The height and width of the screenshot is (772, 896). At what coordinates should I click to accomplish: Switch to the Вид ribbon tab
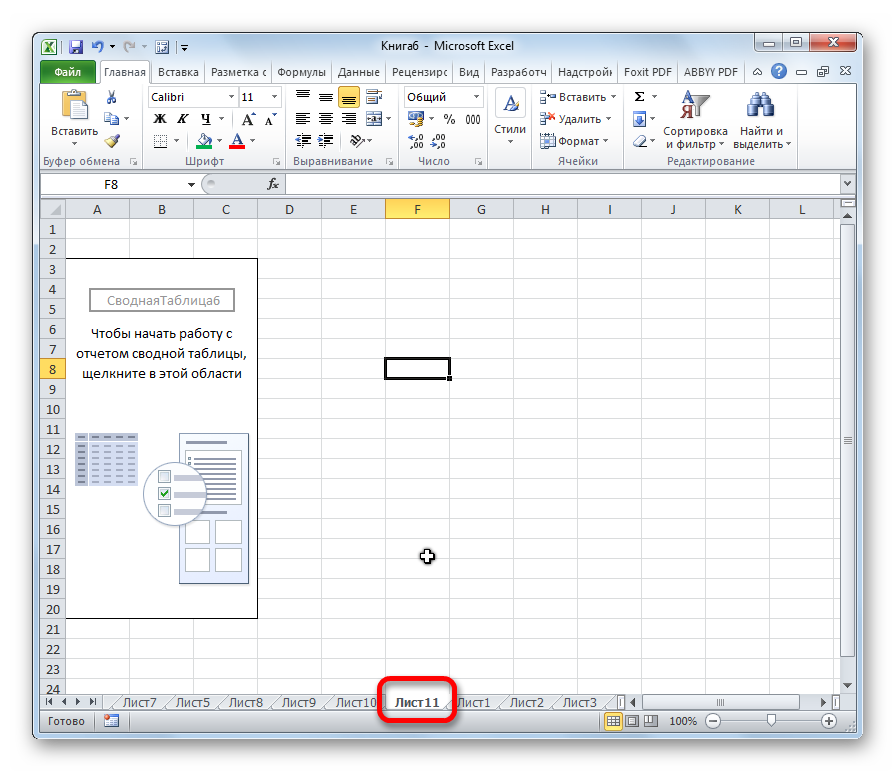tap(469, 72)
